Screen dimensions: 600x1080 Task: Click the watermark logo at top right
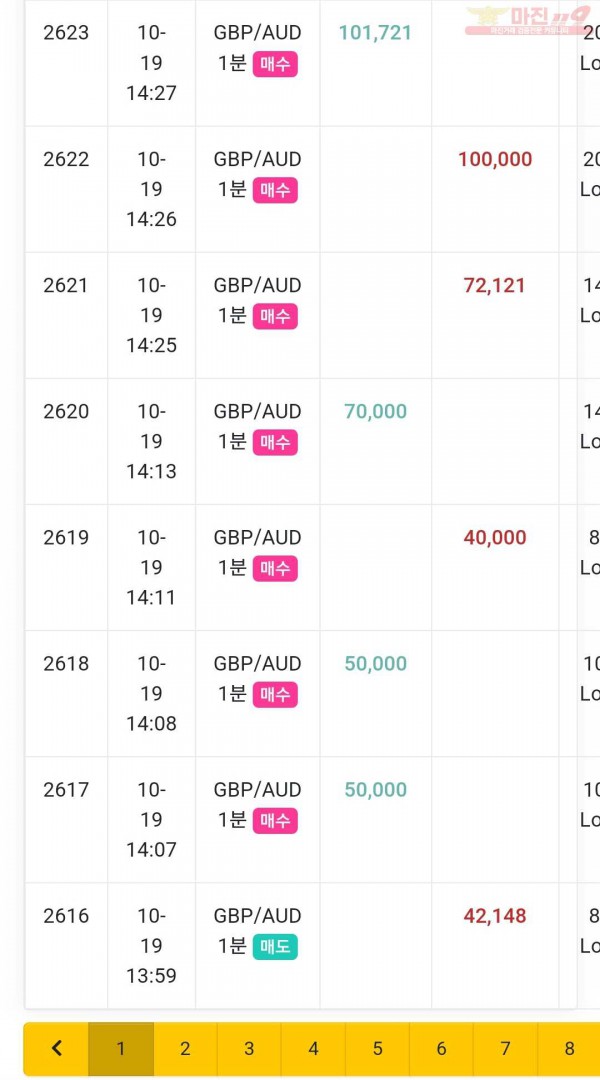tap(528, 21)
